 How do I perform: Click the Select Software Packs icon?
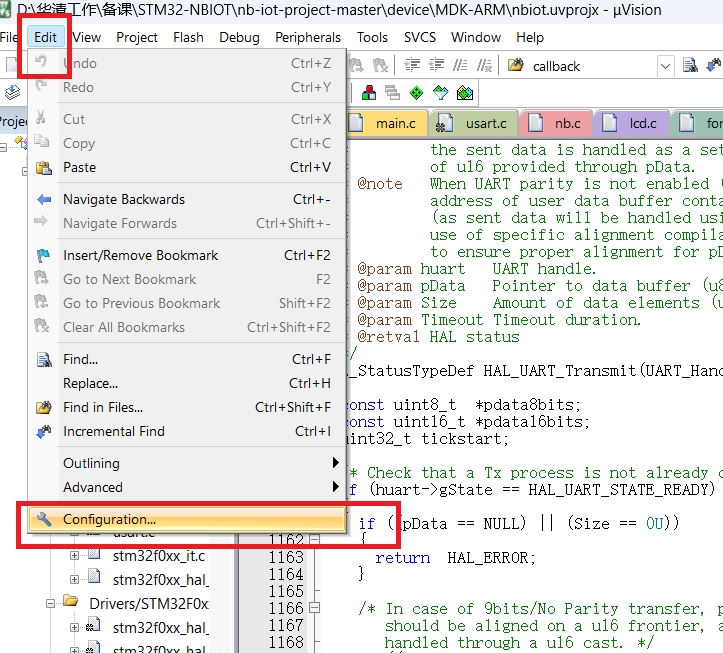click(440, 93)
